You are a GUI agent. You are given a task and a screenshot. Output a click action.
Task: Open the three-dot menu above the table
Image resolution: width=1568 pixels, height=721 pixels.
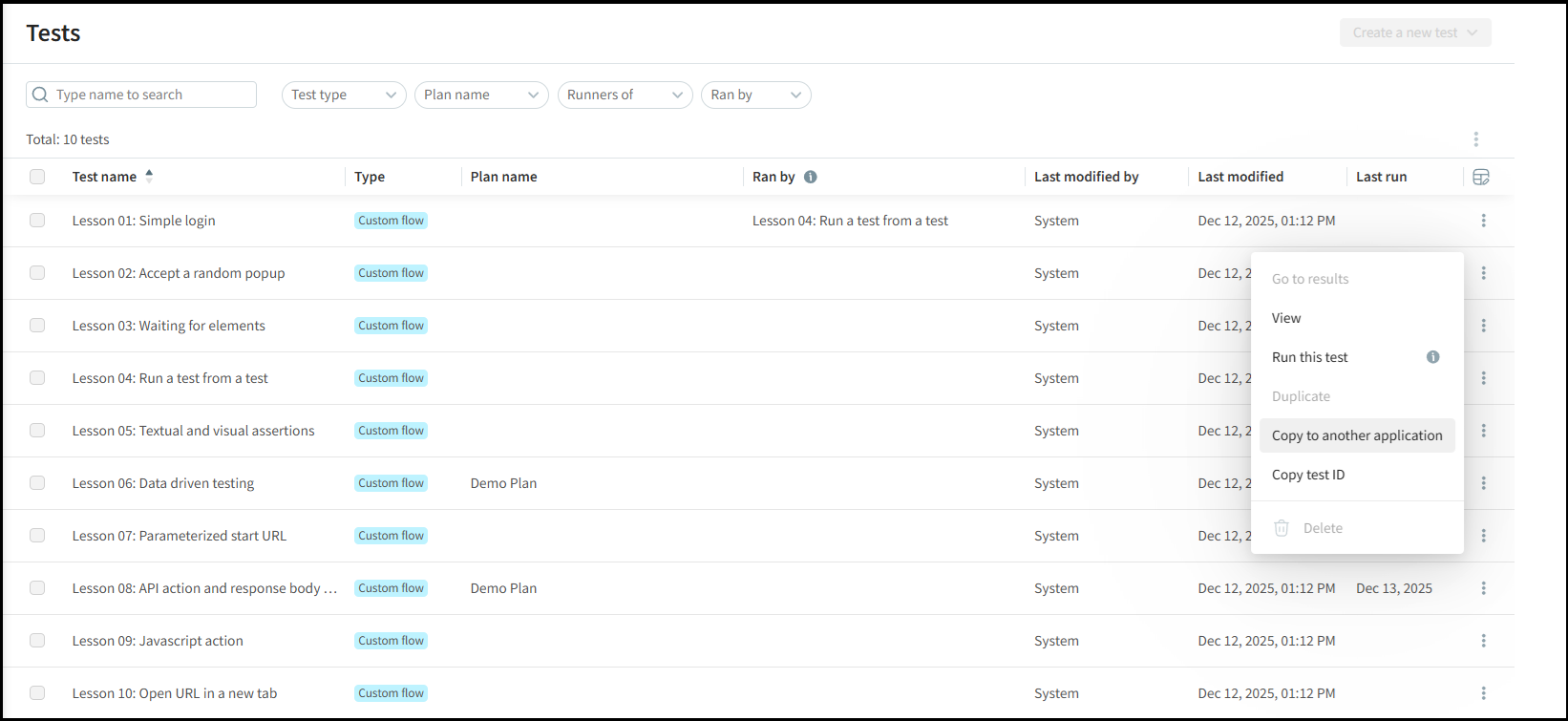(1475, 139)
